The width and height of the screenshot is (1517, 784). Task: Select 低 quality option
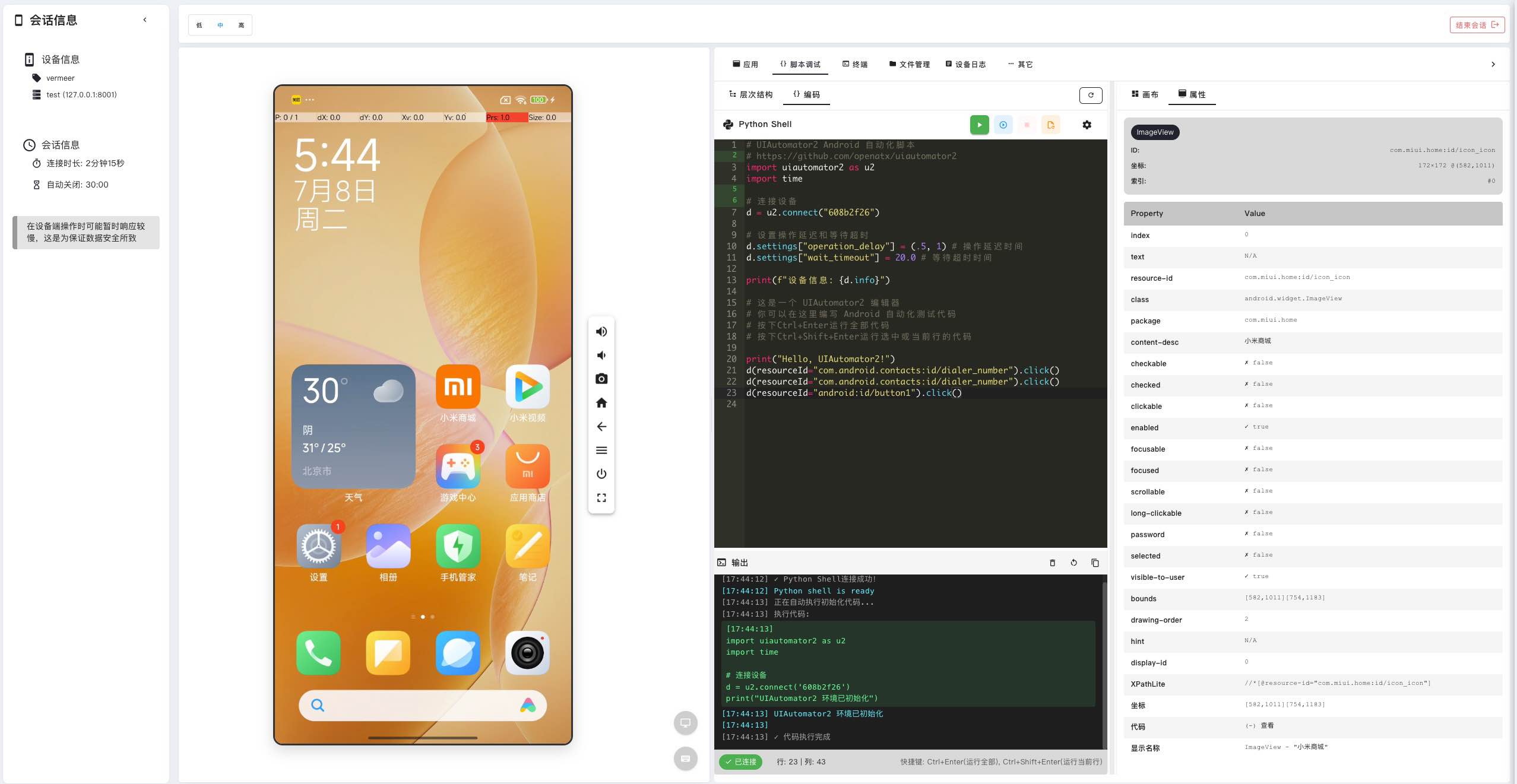click(x=199, y=25)
